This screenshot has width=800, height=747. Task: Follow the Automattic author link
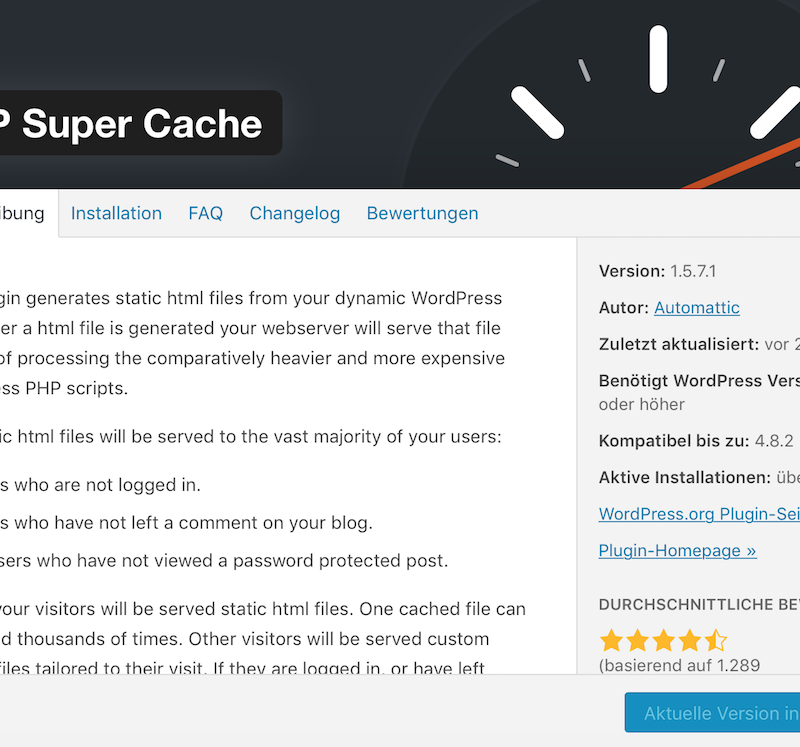(697, 308)
